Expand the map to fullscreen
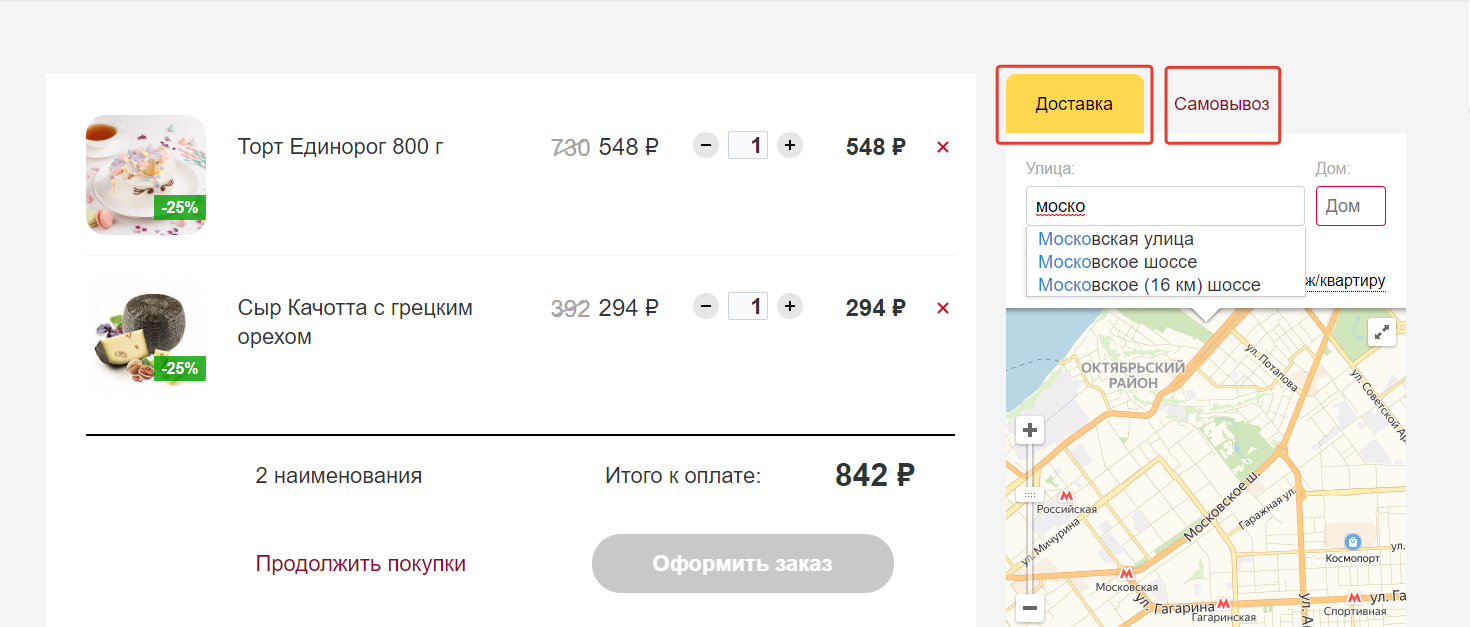 point(1383,333)
